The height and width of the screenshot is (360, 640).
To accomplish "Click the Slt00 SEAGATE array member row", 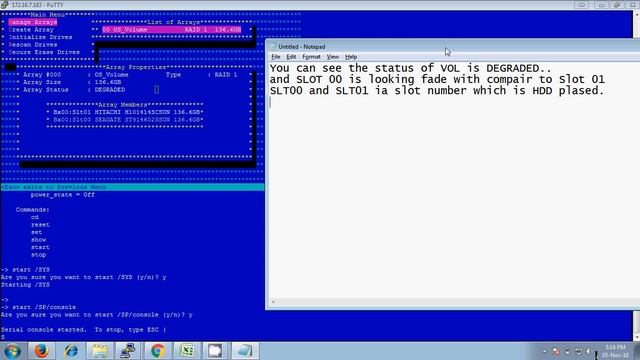I will click(127, 120).
